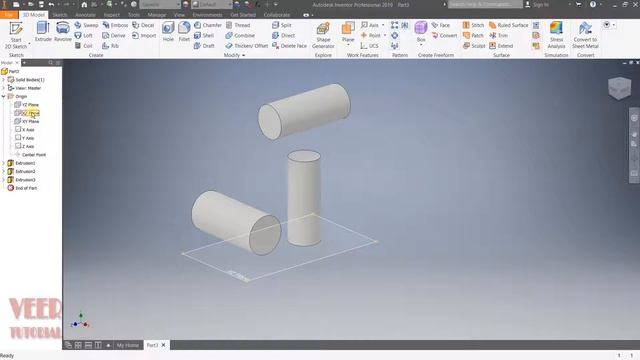Expand the Extrusion3 feature node
The width and height of the screenshot is (640, 360).
coord(4,180)
